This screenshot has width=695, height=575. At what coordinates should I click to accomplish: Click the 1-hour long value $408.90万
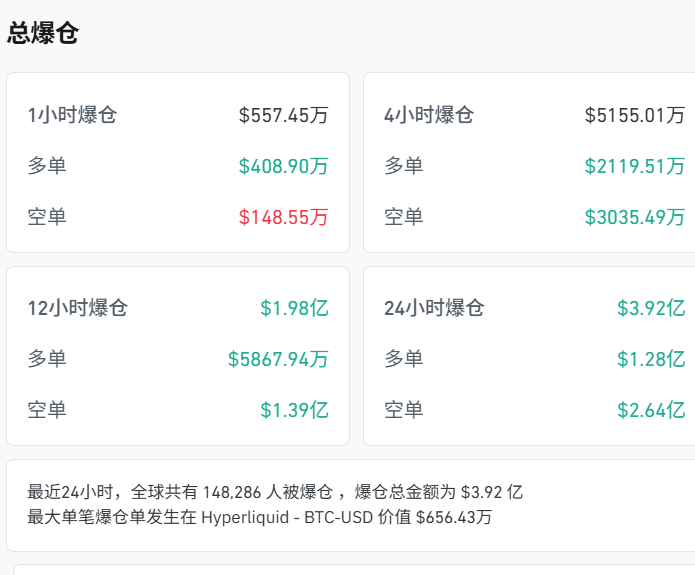pos(283,166)
